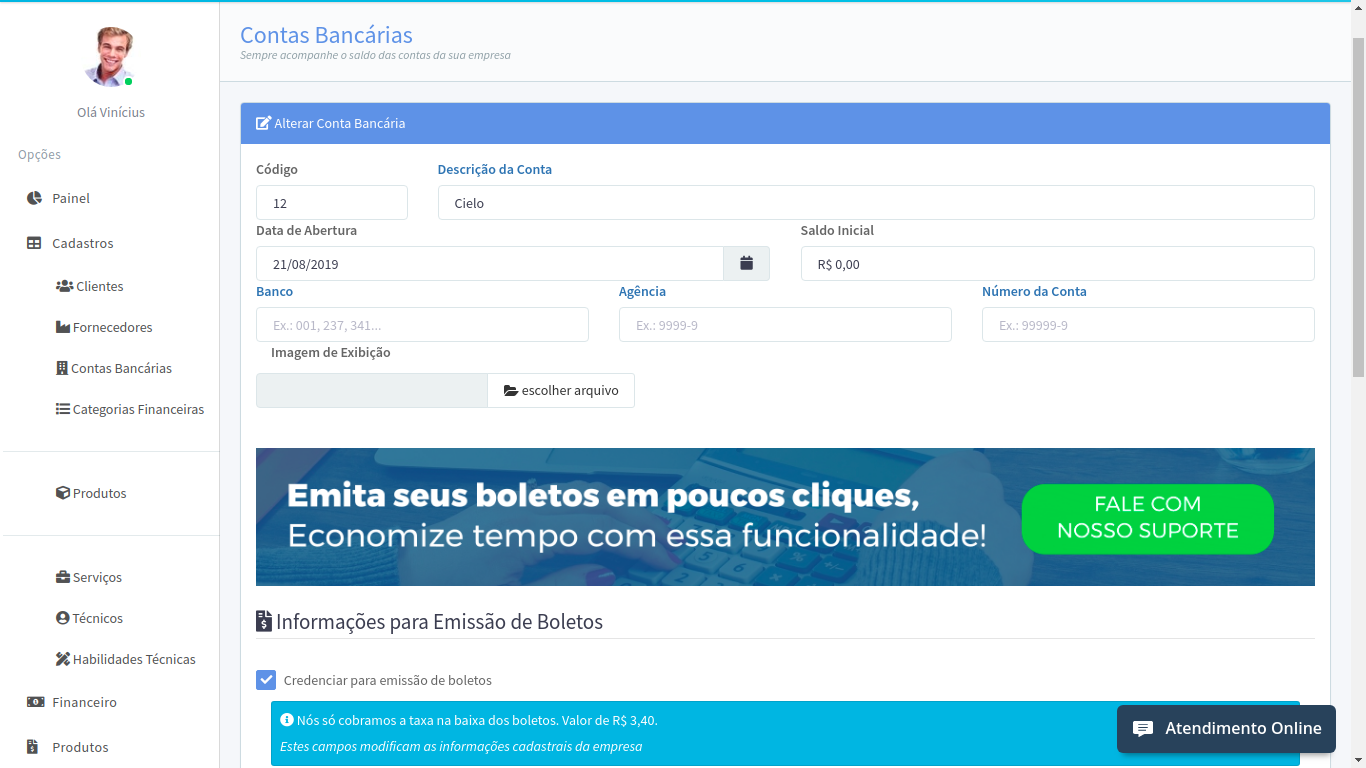The image size is (1366, 768).
Task: Click the Clientes people icon
Action: point(64,286)
